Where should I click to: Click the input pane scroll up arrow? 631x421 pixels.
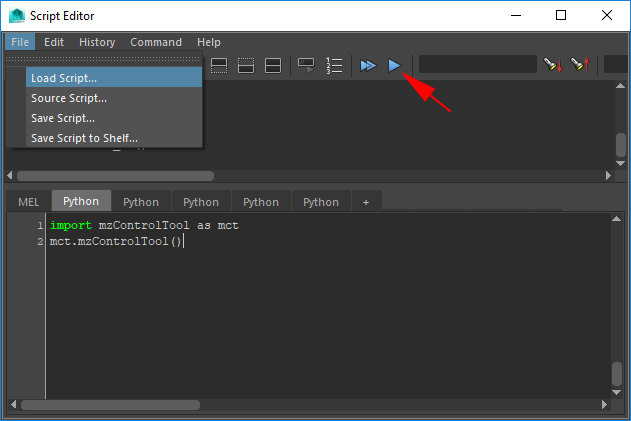pos(616,219)
